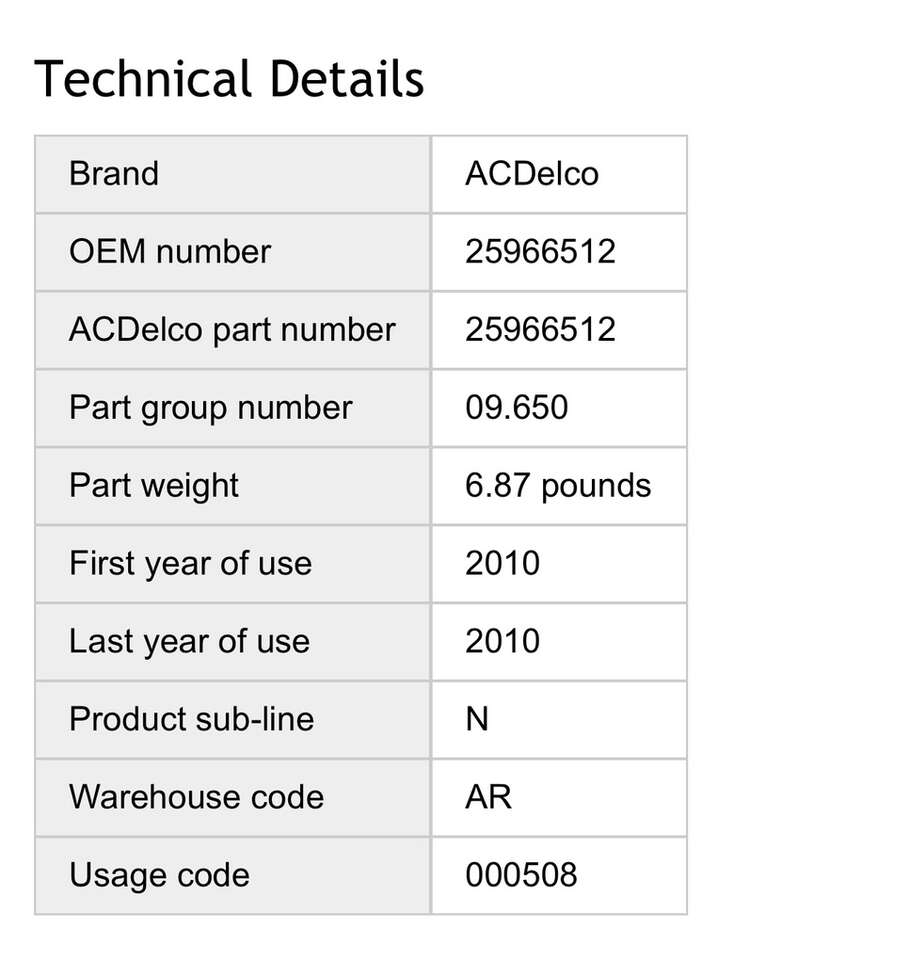Select the Product sub-line label

(x=191, y=720)
